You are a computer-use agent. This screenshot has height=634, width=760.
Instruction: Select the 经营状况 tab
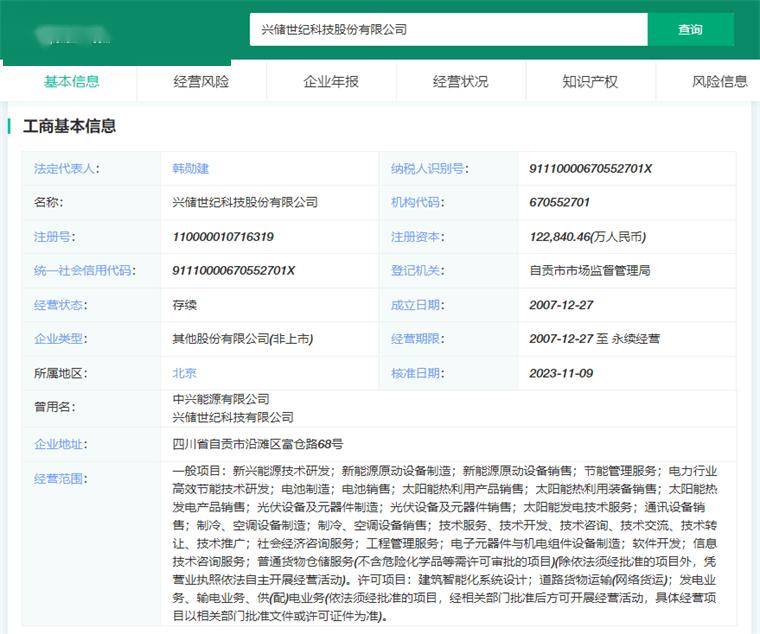460,81
